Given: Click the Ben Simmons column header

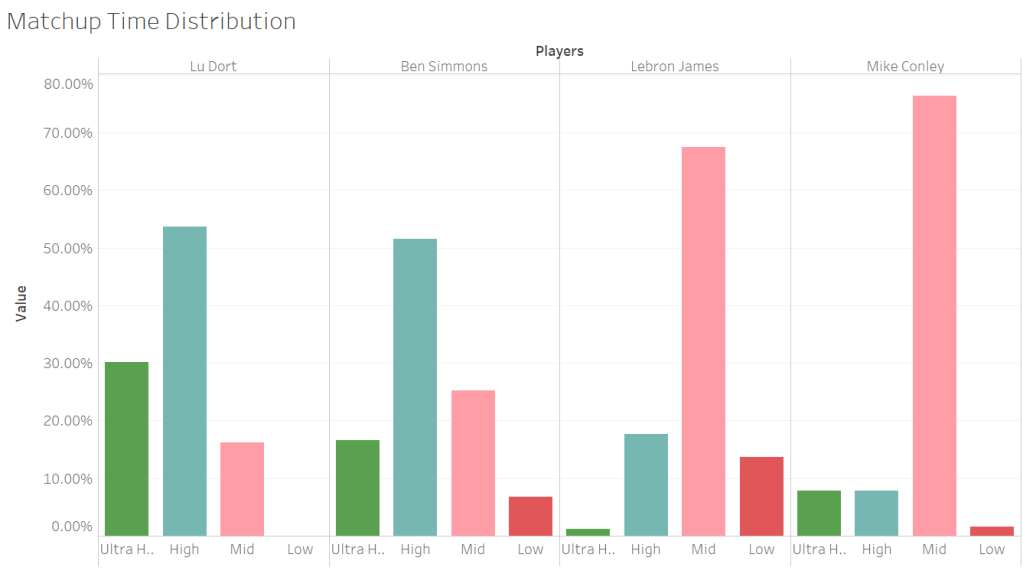Looking at the screenshot, I should (444, 67).
